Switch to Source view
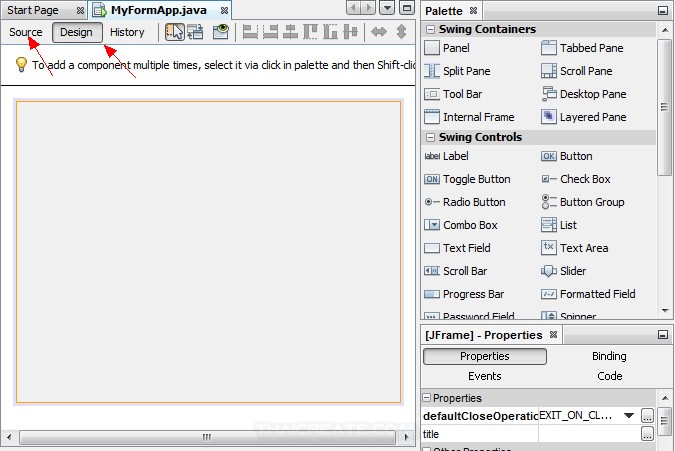 [26, 32]
